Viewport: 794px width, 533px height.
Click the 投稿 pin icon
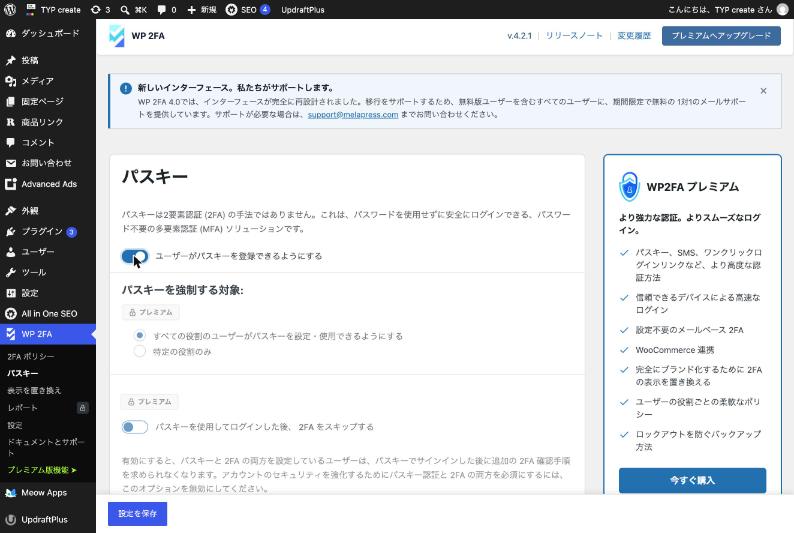point(11,60)
